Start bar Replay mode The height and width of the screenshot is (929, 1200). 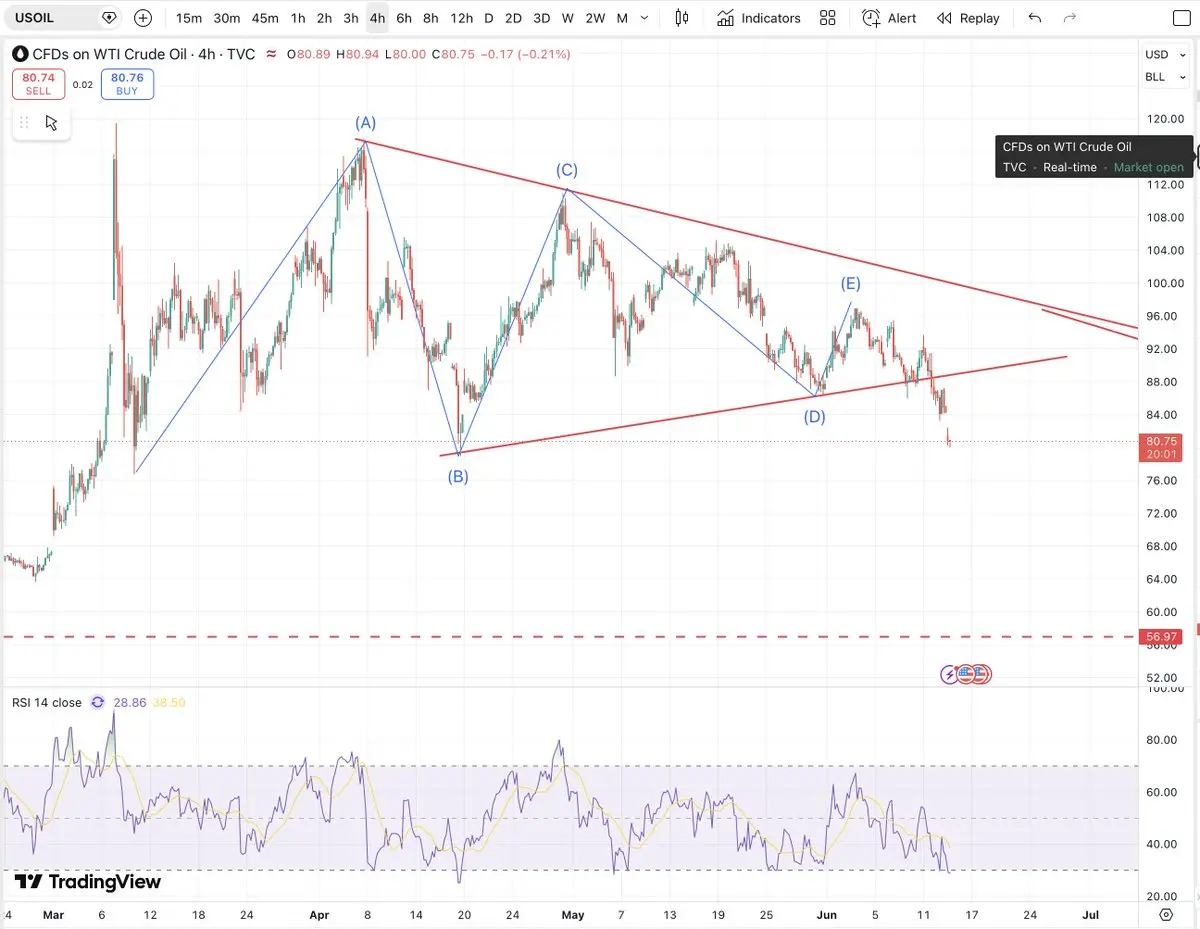pos(968,18)
